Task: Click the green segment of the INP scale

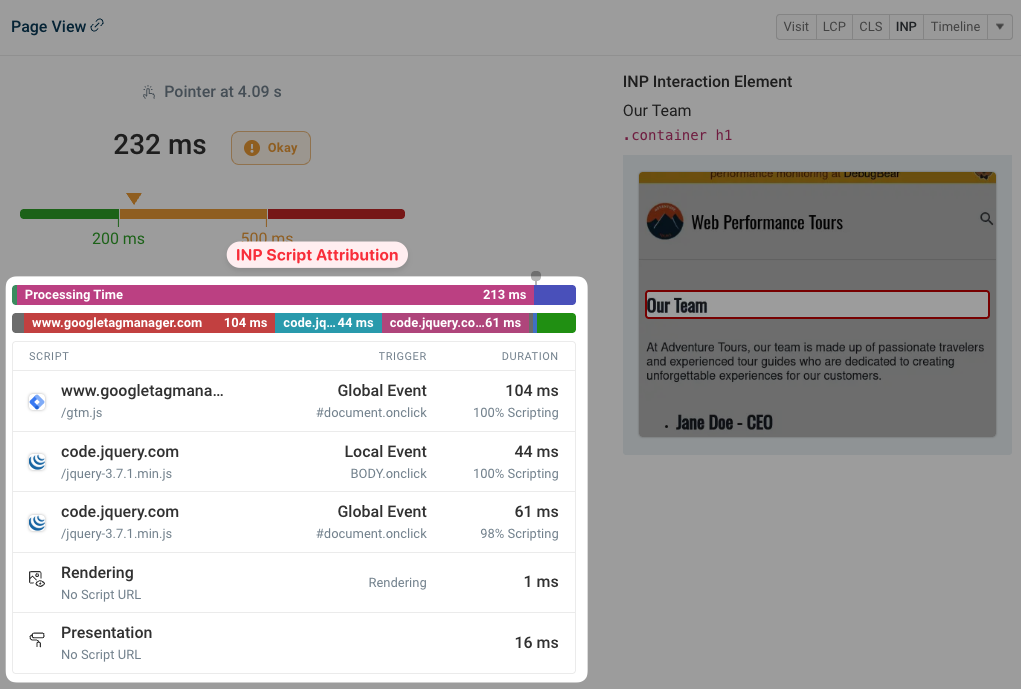Action: (x=69, y=214)
